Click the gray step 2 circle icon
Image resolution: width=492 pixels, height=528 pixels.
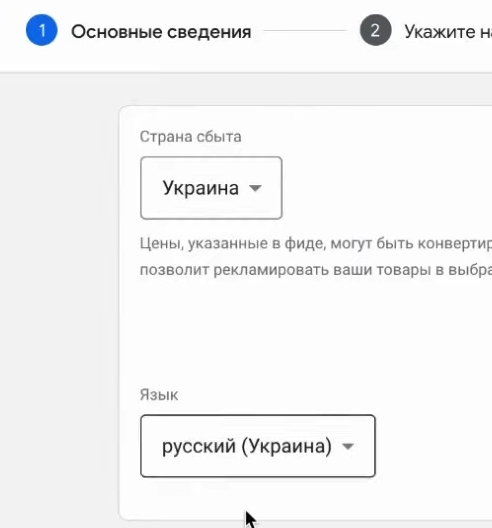(375, 30)
